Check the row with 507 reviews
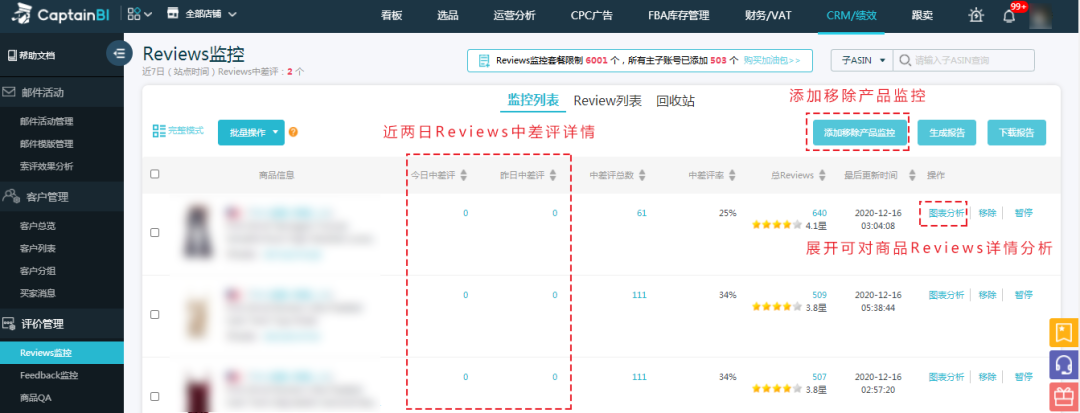 [154, 396]
